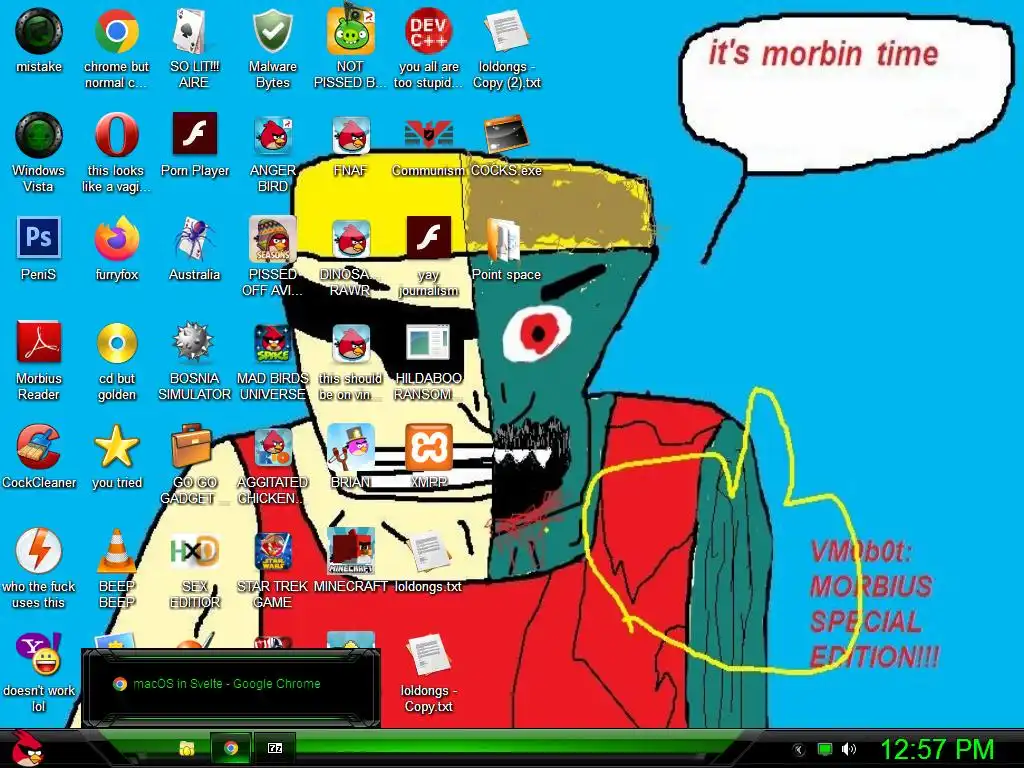Open the 'mistake' desktop icon
The height and width of the screenshot is (768, 1024).
click(x=39, y=33)
